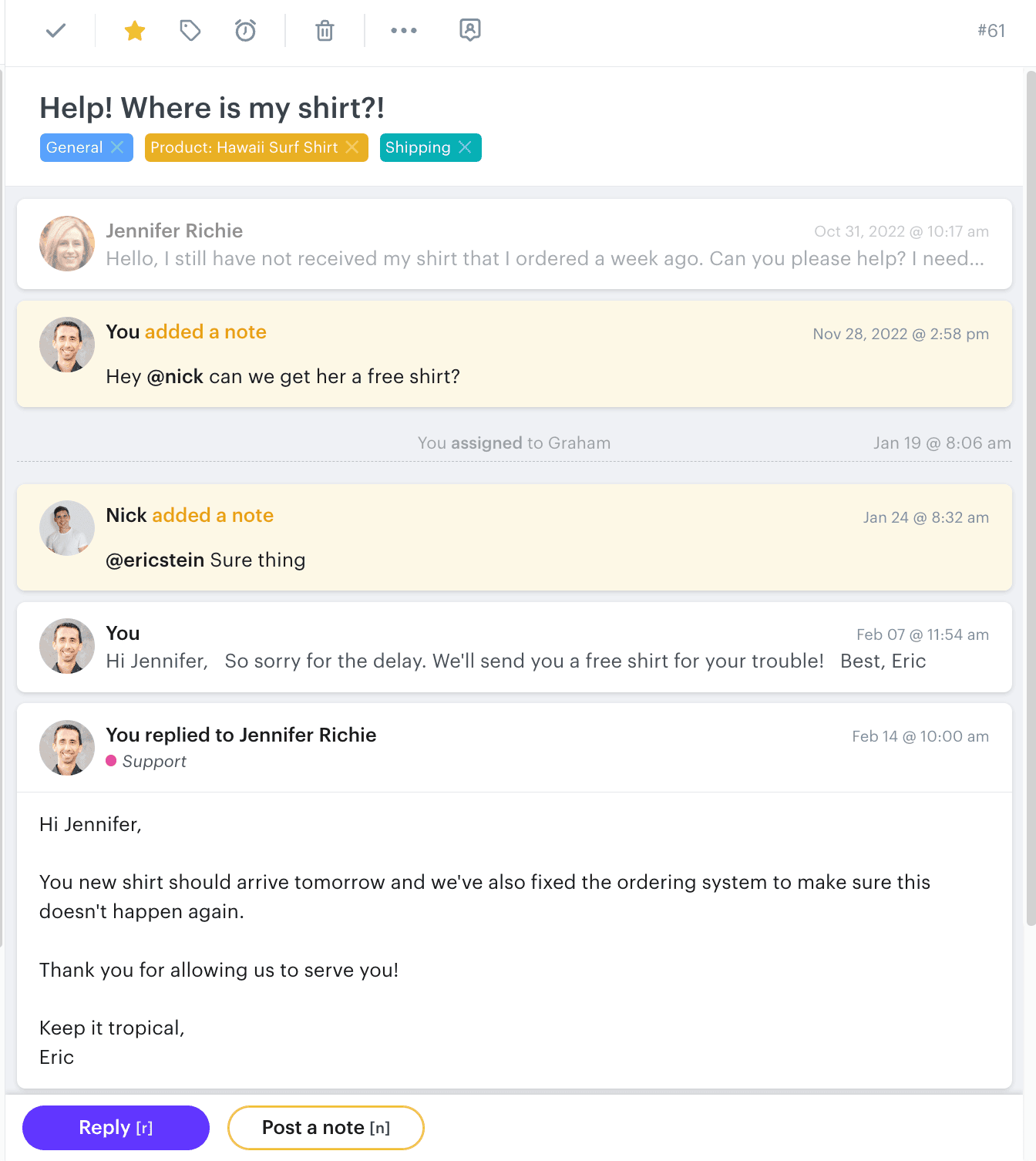Open the Support mailbox label

pos(154,761)
